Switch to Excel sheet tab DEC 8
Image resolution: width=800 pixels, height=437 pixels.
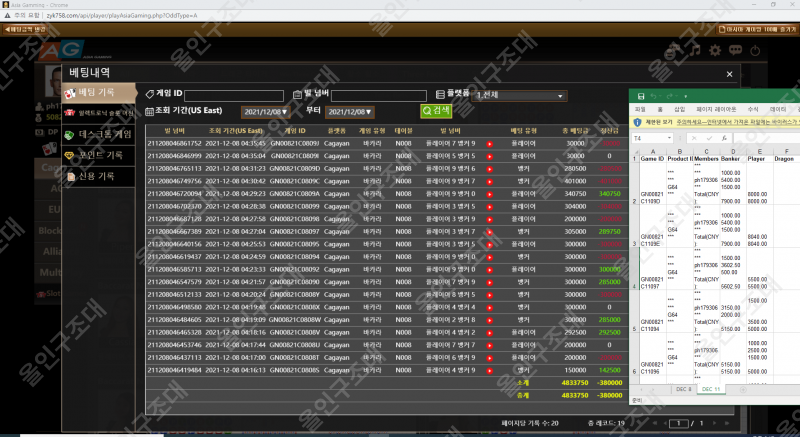coord(684,389)
